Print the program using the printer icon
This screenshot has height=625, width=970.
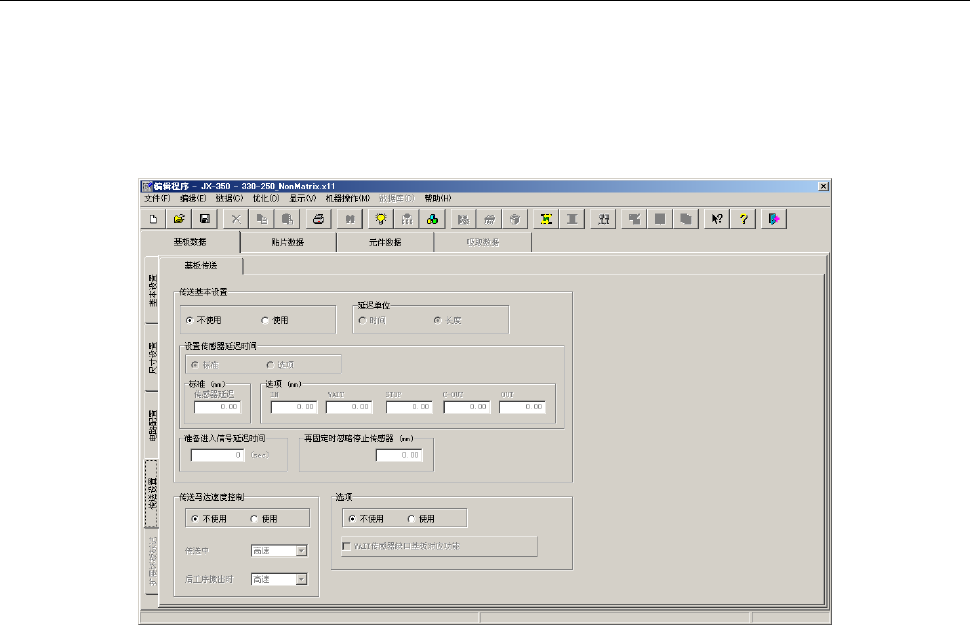tap(319, 219)
